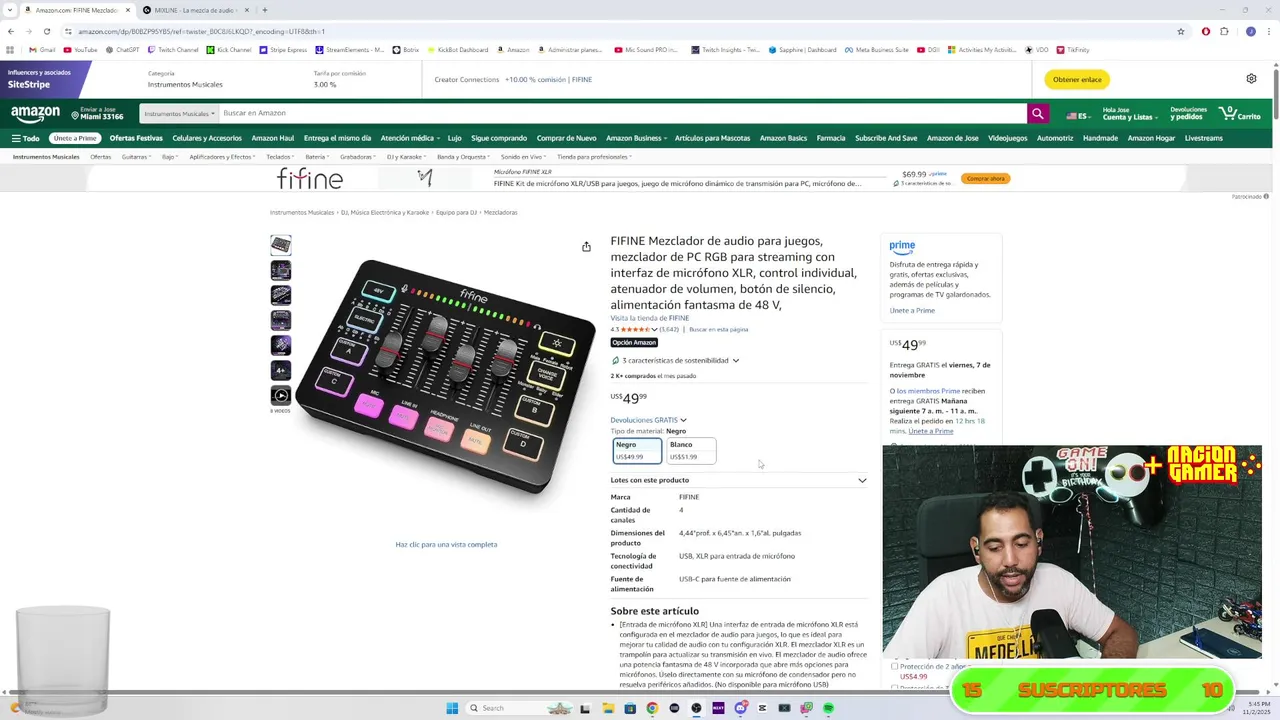The height and width of the screenshot is (720, 1280).
Task: Open the ES language selector
Action: (1077, 115)
